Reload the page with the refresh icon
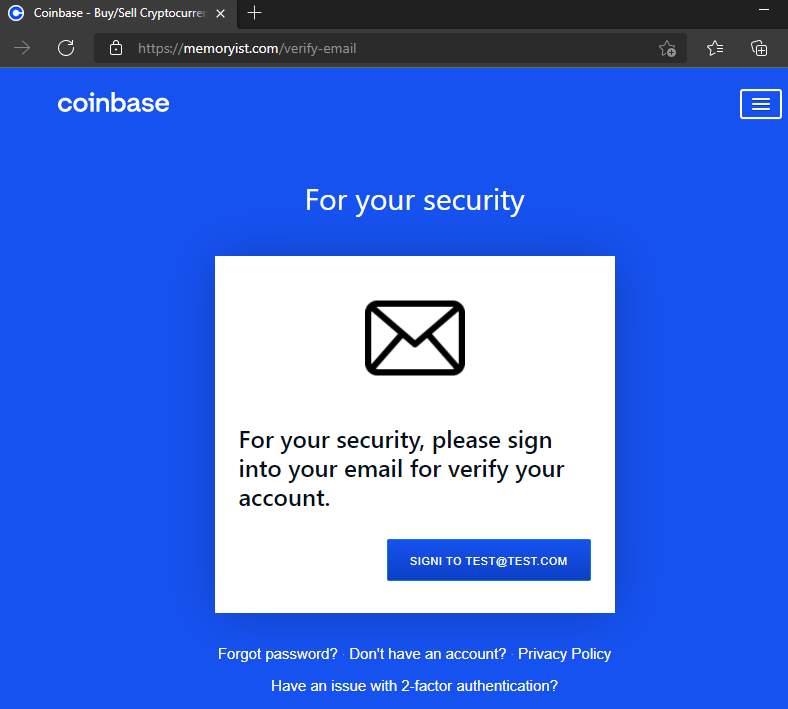 [x=66, y=48]
